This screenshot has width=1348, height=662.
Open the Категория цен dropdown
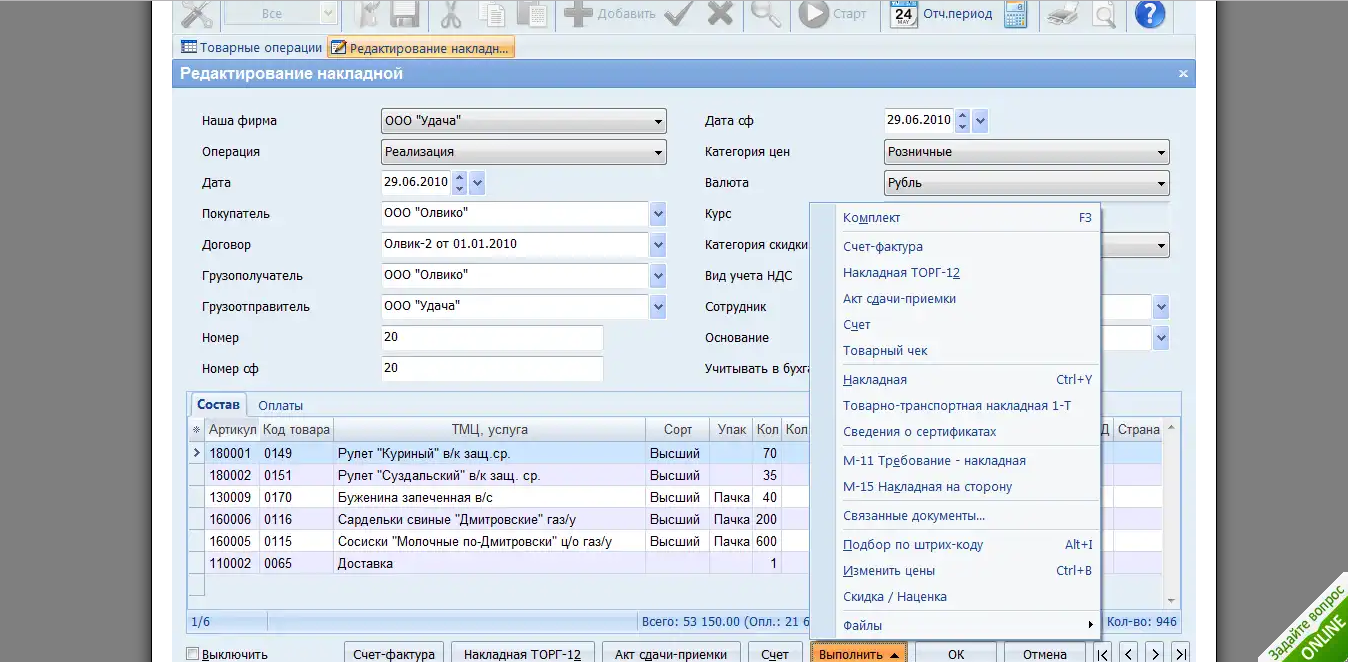1161,153
